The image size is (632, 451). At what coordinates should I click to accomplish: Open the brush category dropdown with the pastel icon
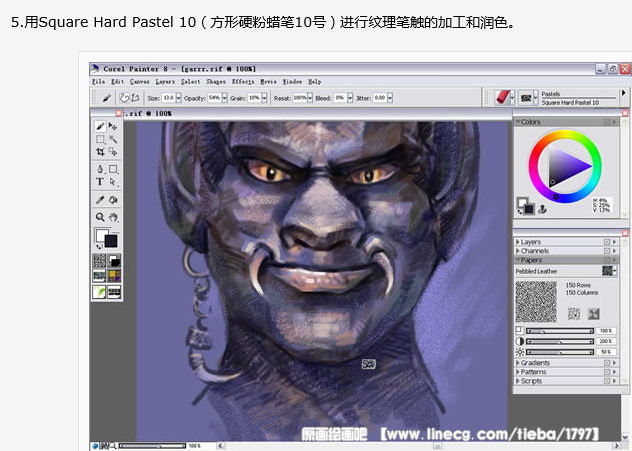tap(512, 98)
